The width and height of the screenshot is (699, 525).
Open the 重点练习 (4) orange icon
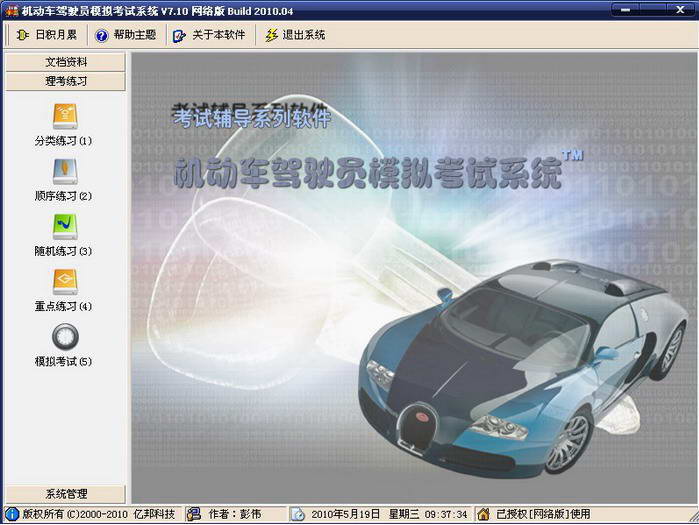[x=65, y=282]
